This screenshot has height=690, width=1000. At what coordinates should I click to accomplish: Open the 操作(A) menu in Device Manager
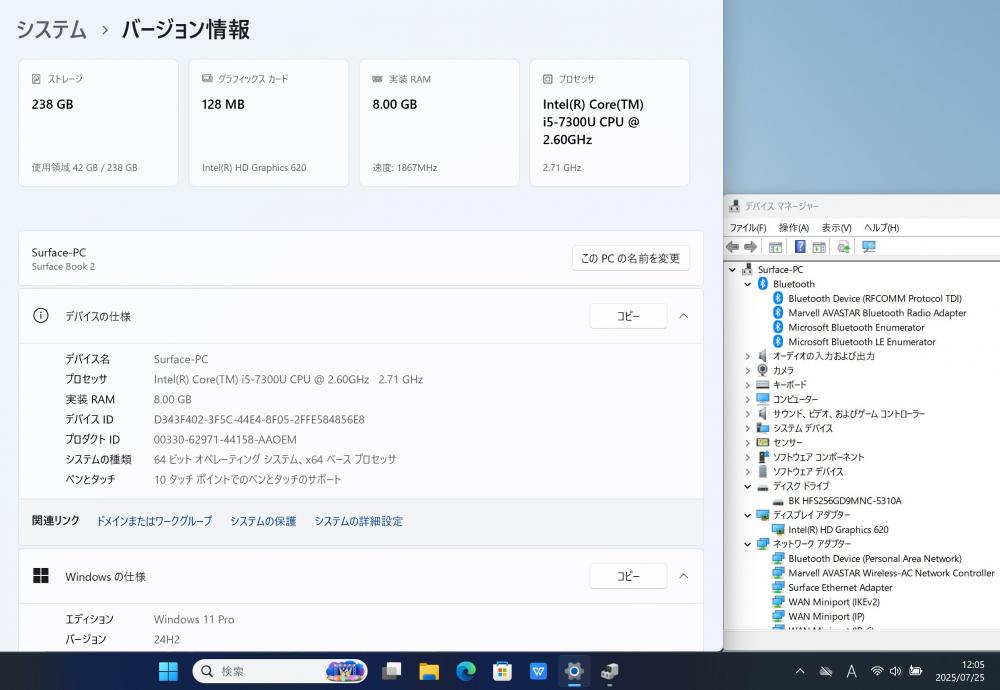click(793, 228)
